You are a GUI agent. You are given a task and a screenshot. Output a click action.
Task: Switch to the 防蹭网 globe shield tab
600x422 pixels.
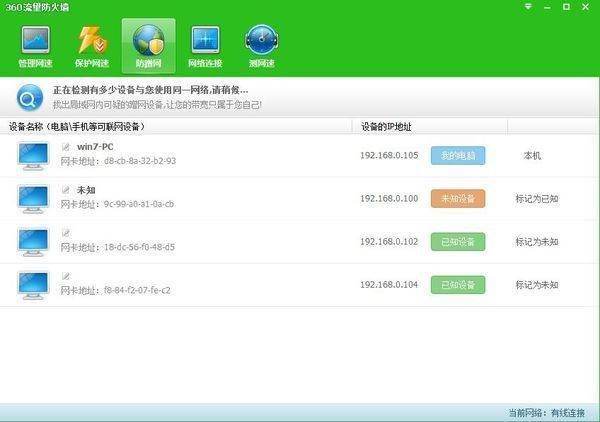point(148,46)
